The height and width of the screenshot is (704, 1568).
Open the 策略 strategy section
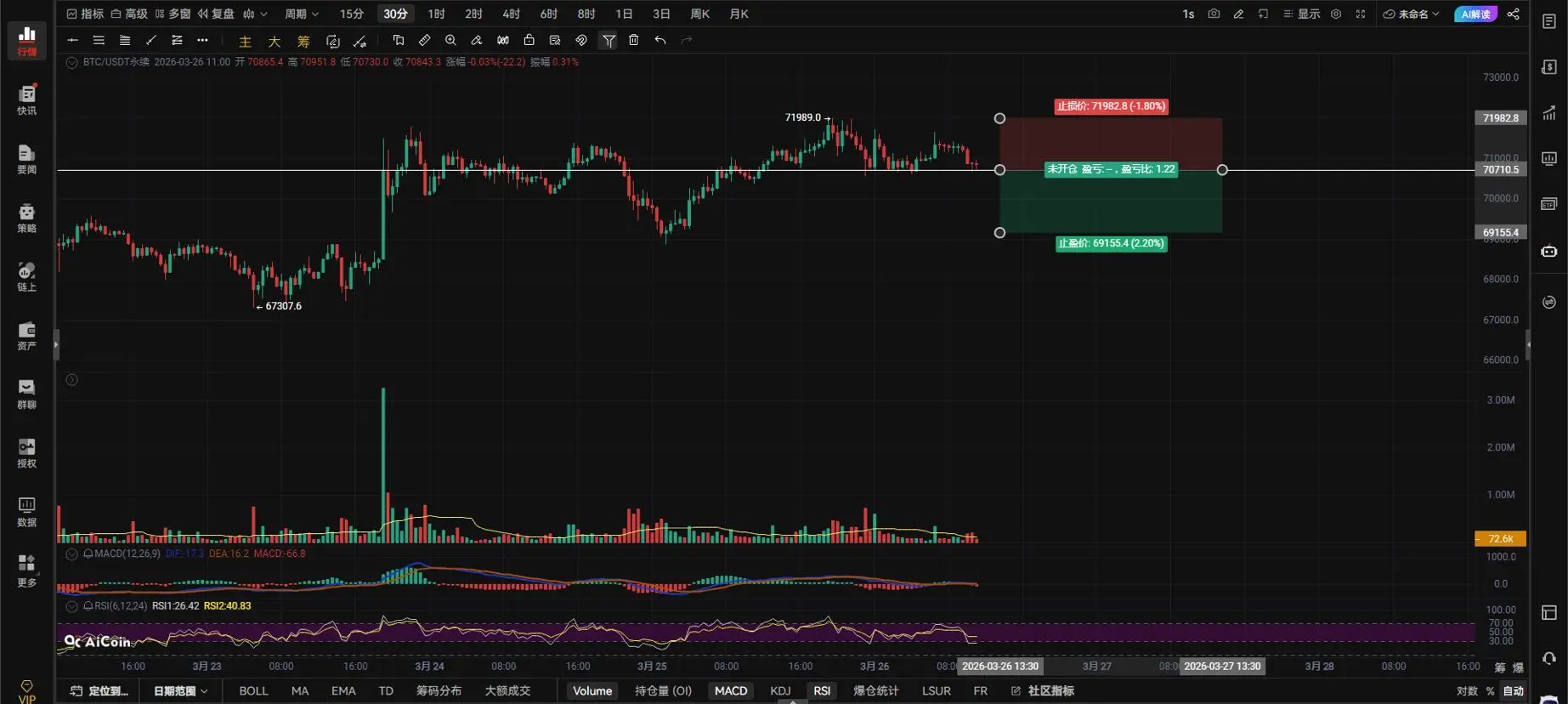click(27, 218)
